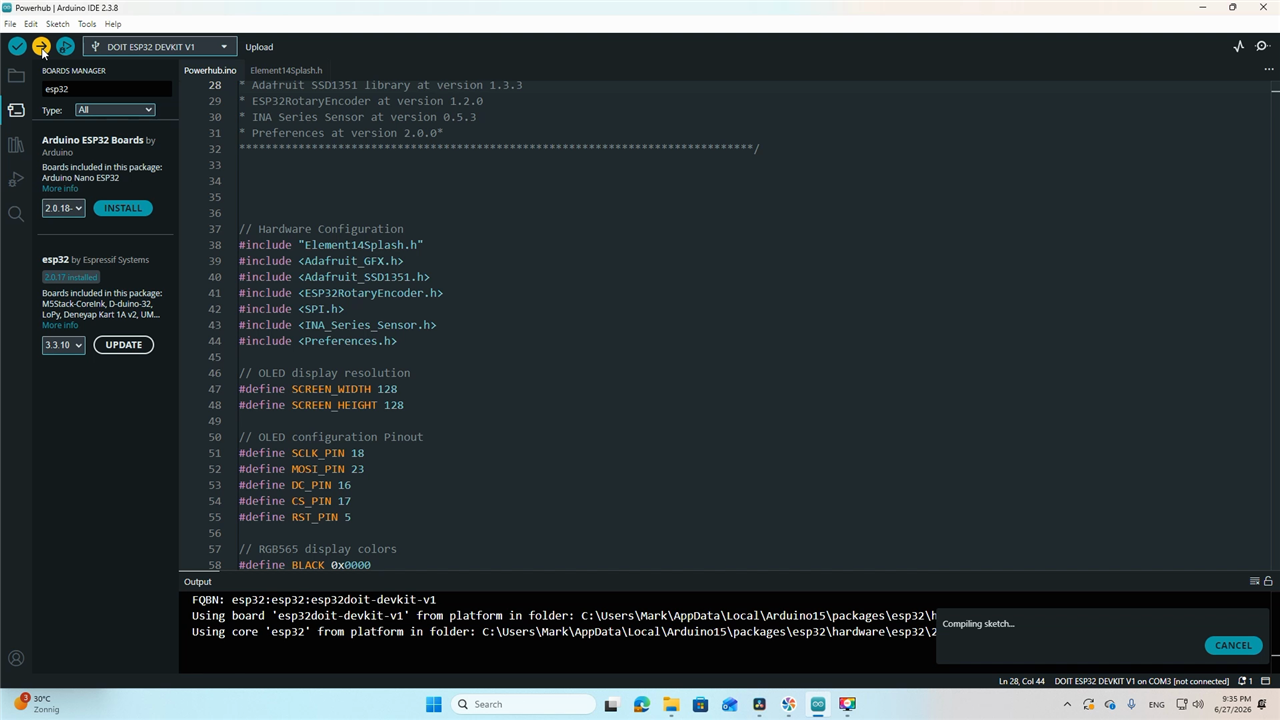The height and width of the screenshot is (720, 1280).
Task: Start debugging with the debug toolbar button
Action: point(65,47)
